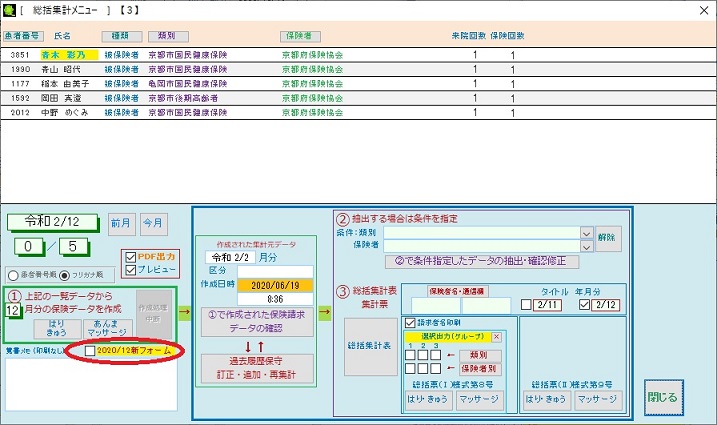Click the time field showing 8:36
The width and height of the screenshot is (717, 425).
click(275, 299)
